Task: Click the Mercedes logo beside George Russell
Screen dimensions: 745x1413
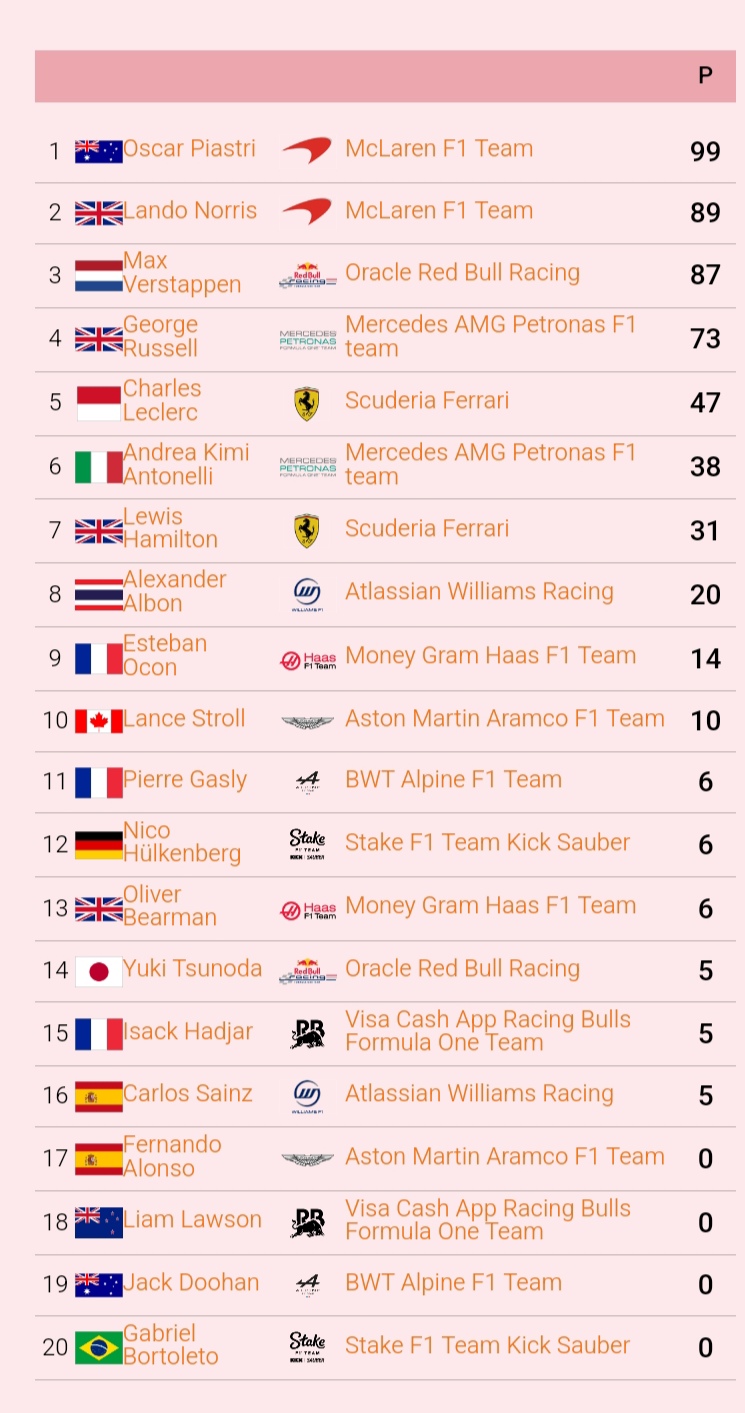Action: coord(307,339)
